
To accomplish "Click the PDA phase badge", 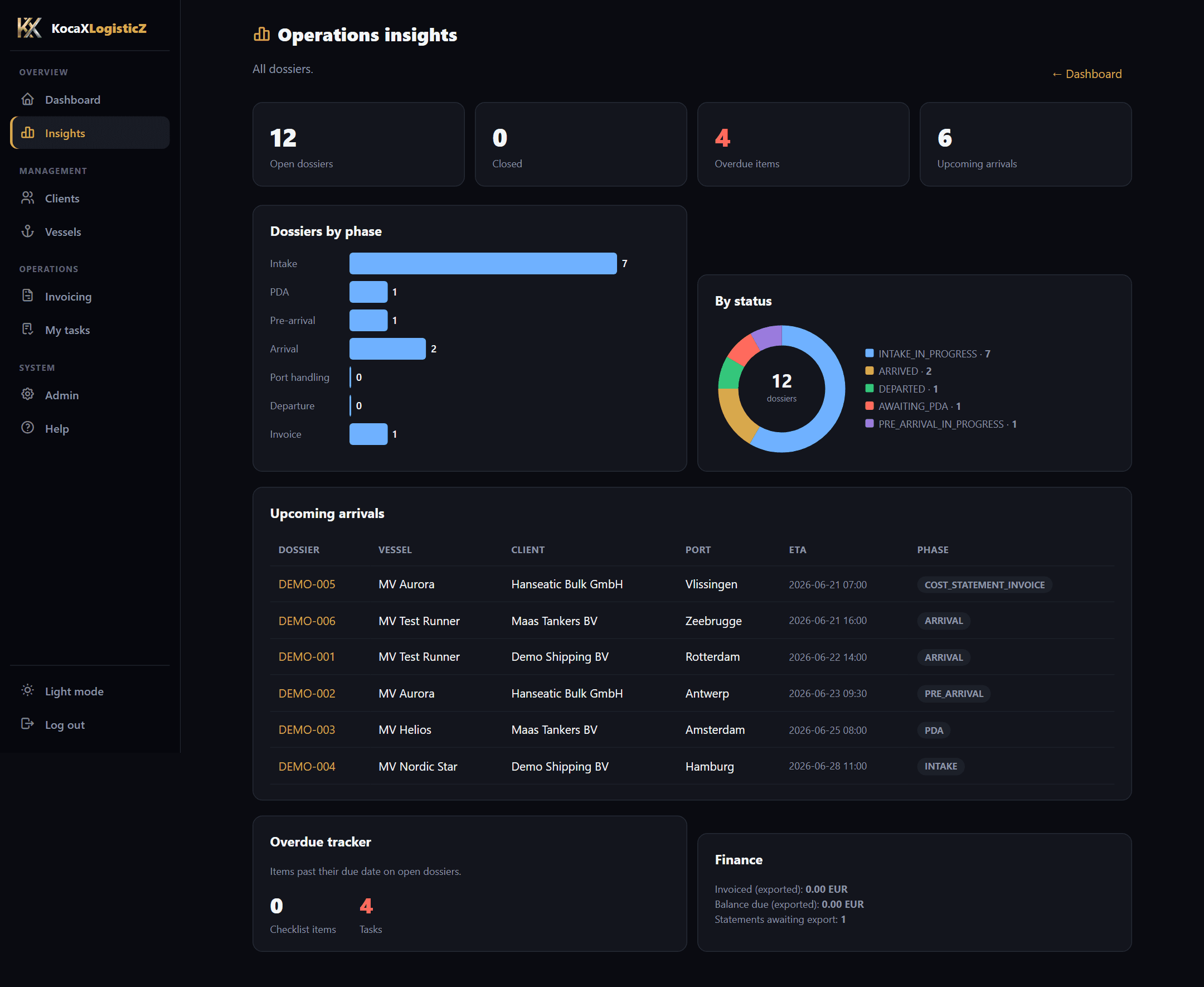I will 934,730.
